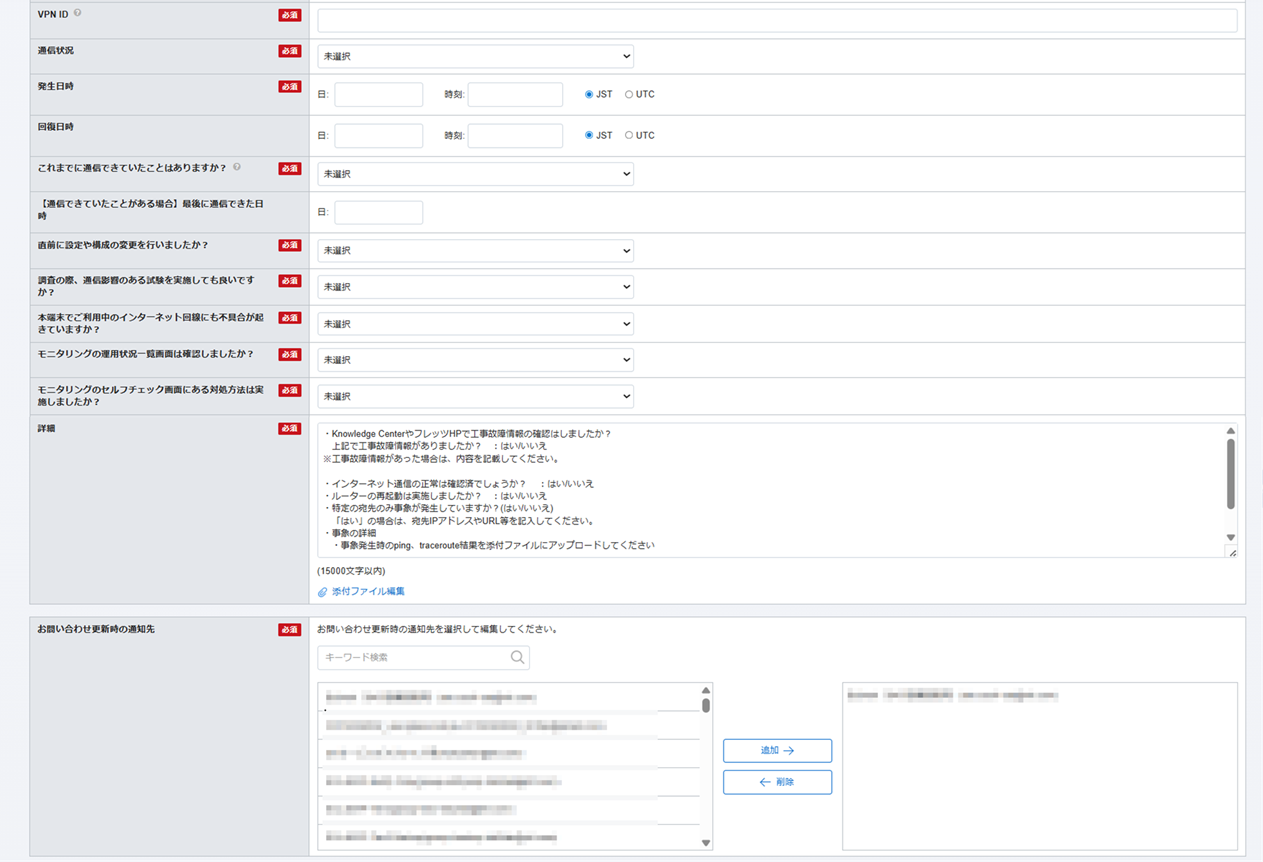The image size is (1263, 862).
Task: Click down arrow of notification list scrollbar
Action: click(706, 843)
